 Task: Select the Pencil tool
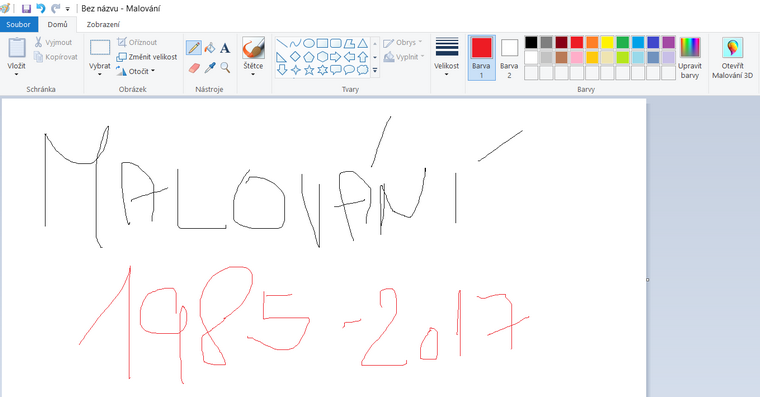[x=194, y=48]
